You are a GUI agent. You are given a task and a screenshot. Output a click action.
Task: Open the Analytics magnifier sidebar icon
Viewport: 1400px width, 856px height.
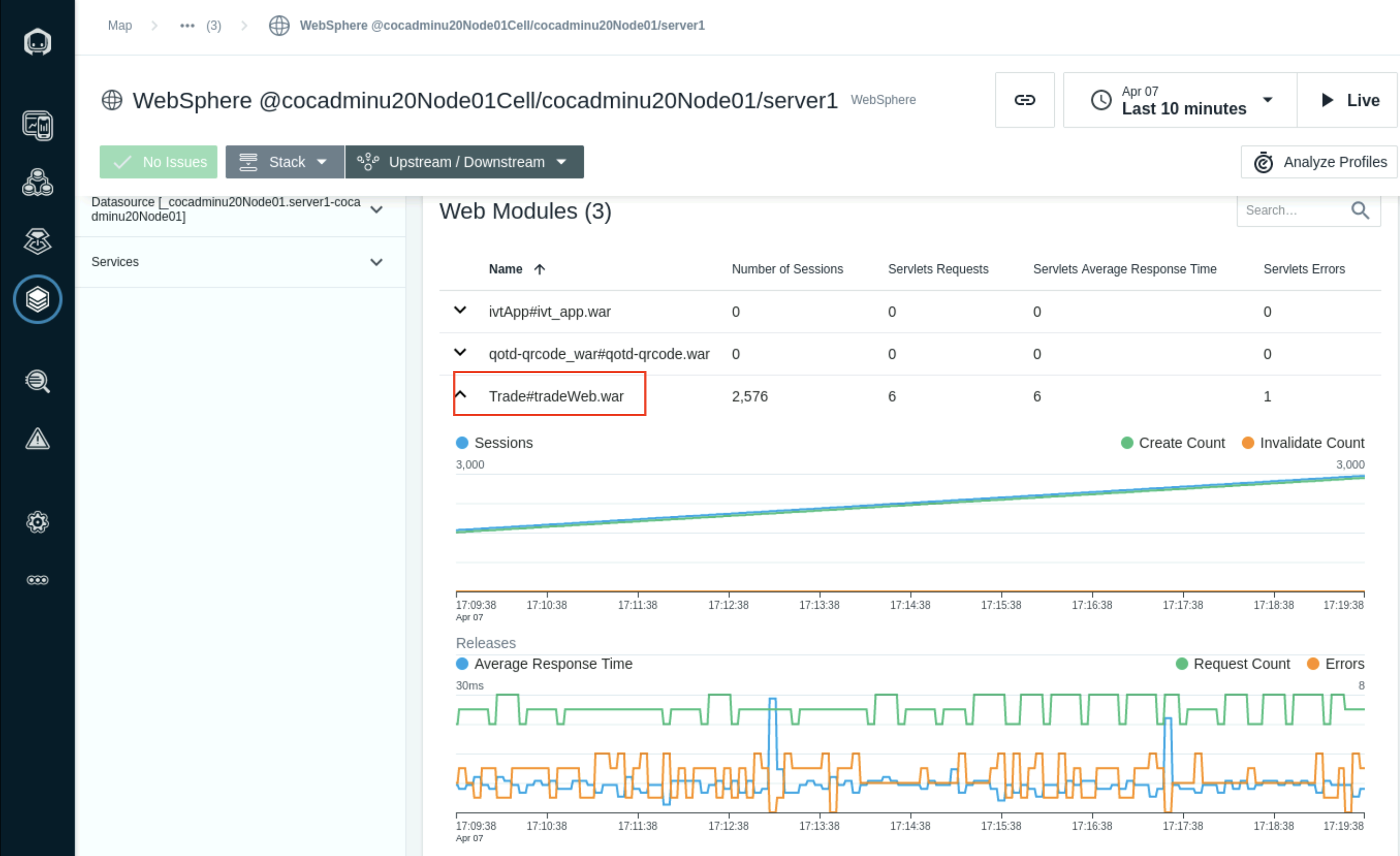point(37,381)
